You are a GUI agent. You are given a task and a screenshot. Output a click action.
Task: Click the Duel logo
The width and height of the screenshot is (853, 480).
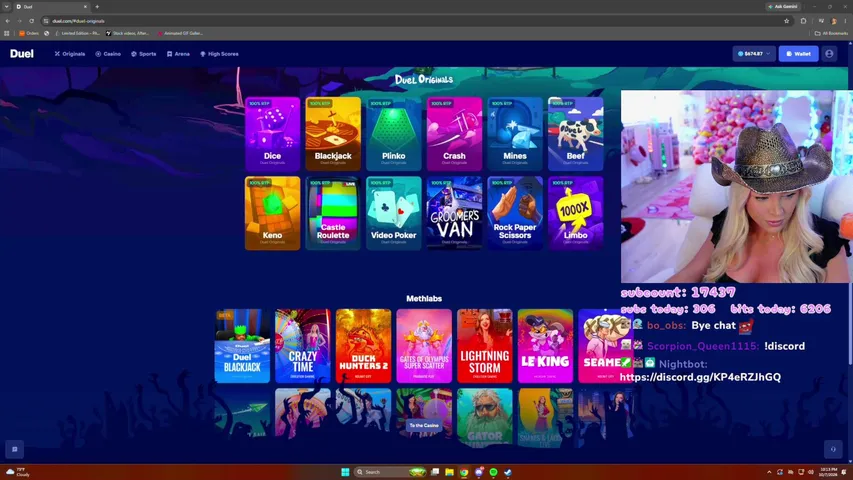(x=22, y=53)
